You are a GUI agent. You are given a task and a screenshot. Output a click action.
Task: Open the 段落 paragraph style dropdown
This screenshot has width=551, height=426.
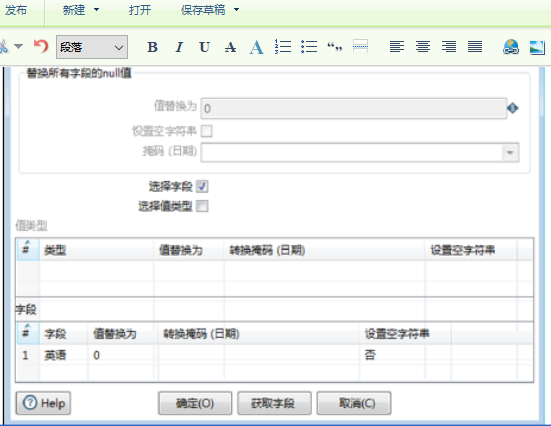click(x=92, y=47)
